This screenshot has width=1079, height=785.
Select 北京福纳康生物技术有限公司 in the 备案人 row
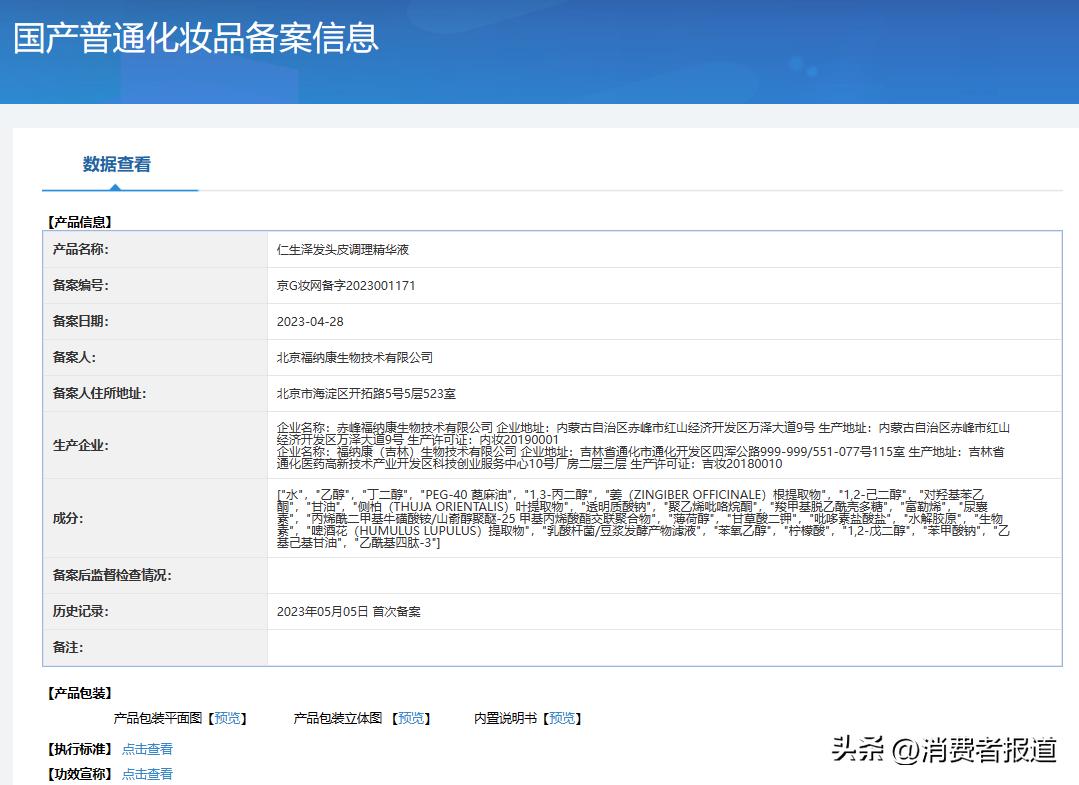357,358
